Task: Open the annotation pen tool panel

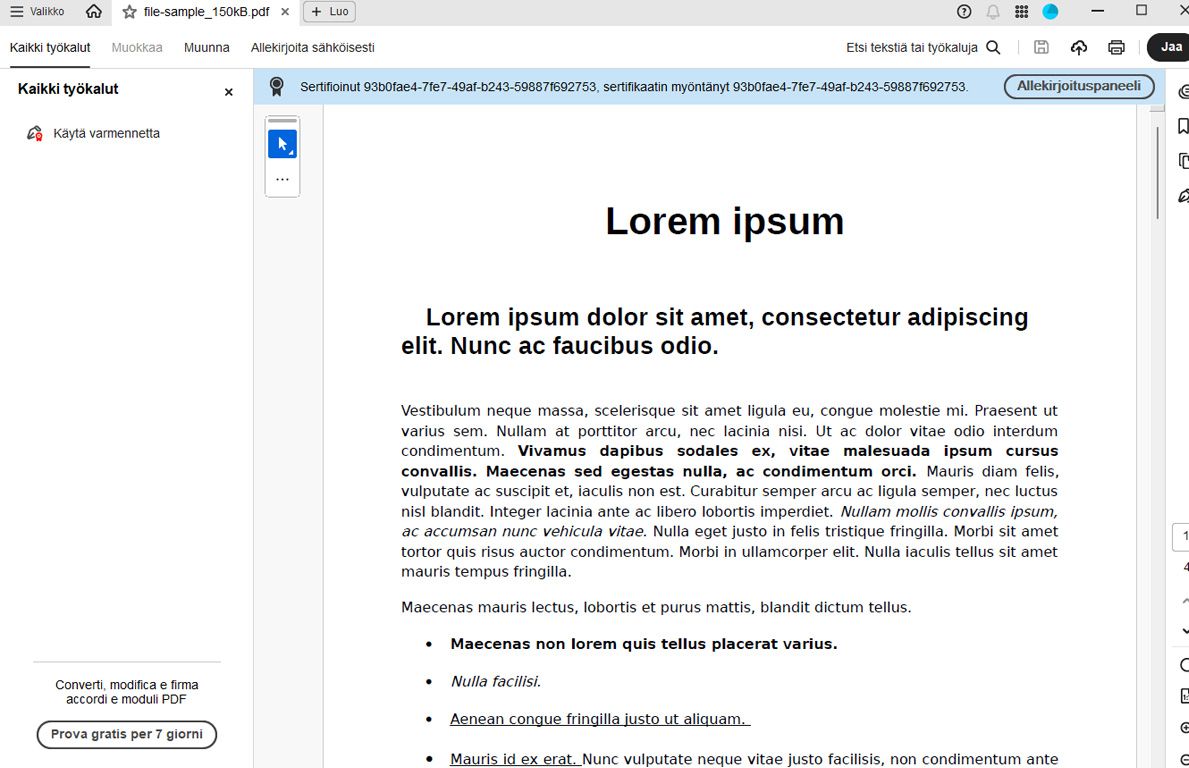Action: [1183, 195]
